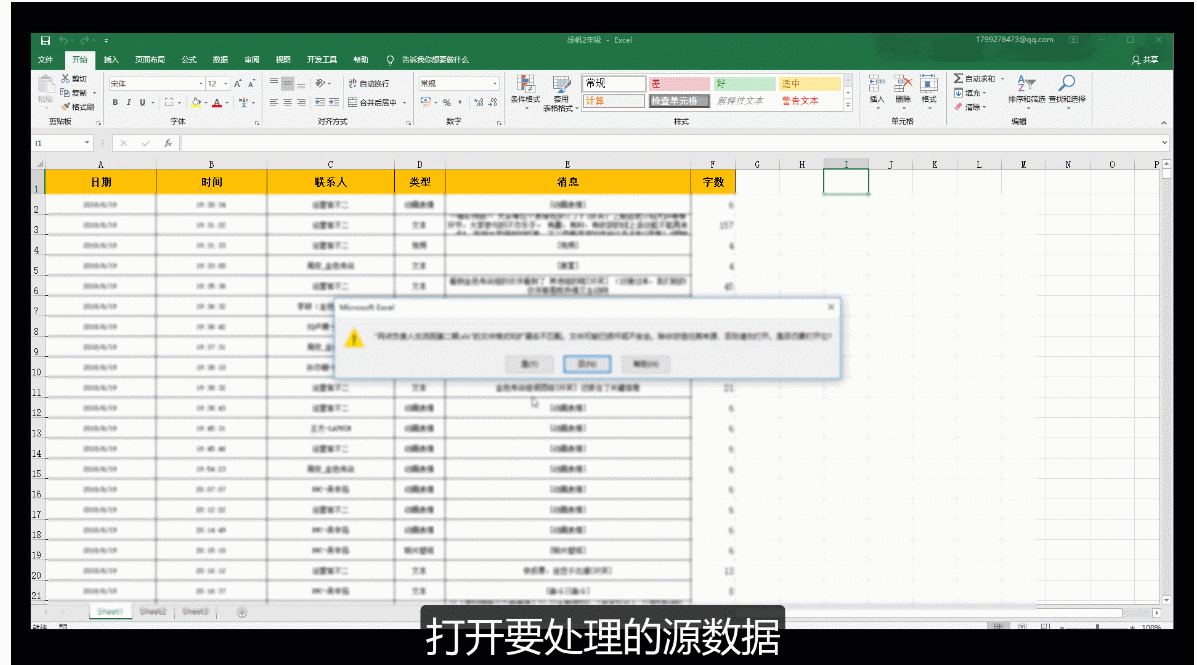Apply the Check Cell (检查单元格) style
Viewport: 1197px width, 665px height.
pos(679,101)
